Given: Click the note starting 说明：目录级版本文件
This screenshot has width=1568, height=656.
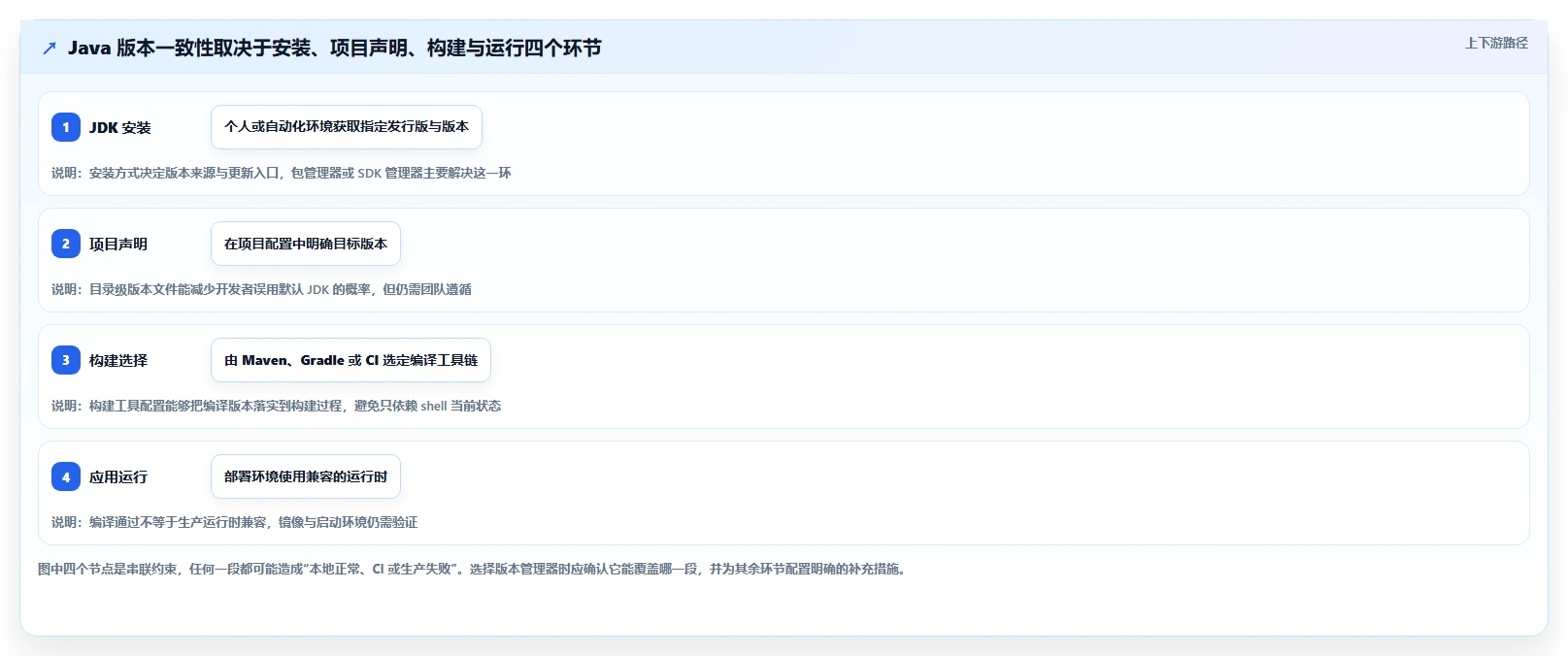Looking at the screenshot, I should click(262, 289).
